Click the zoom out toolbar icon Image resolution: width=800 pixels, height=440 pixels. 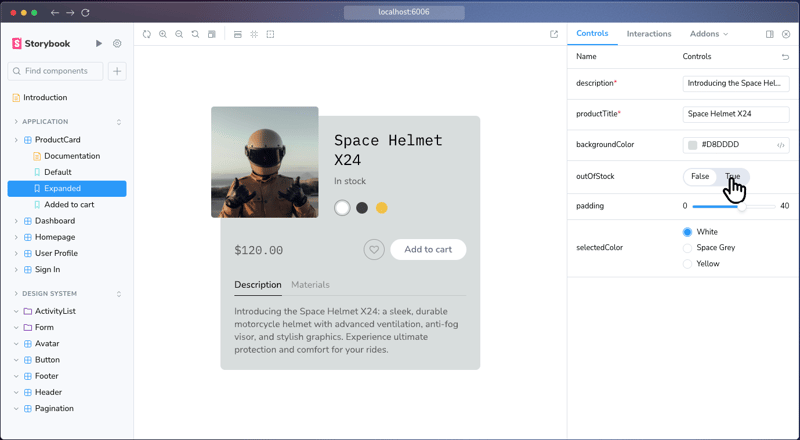[179, 34]
